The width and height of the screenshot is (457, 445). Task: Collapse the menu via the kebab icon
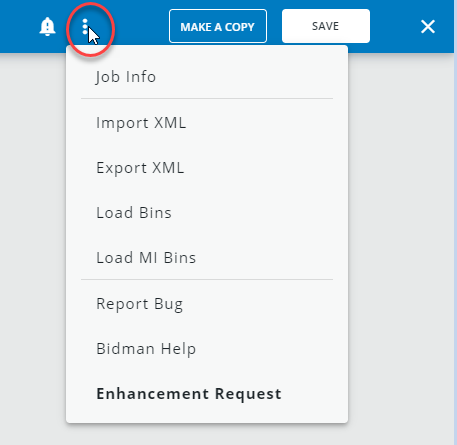[85, 26]
